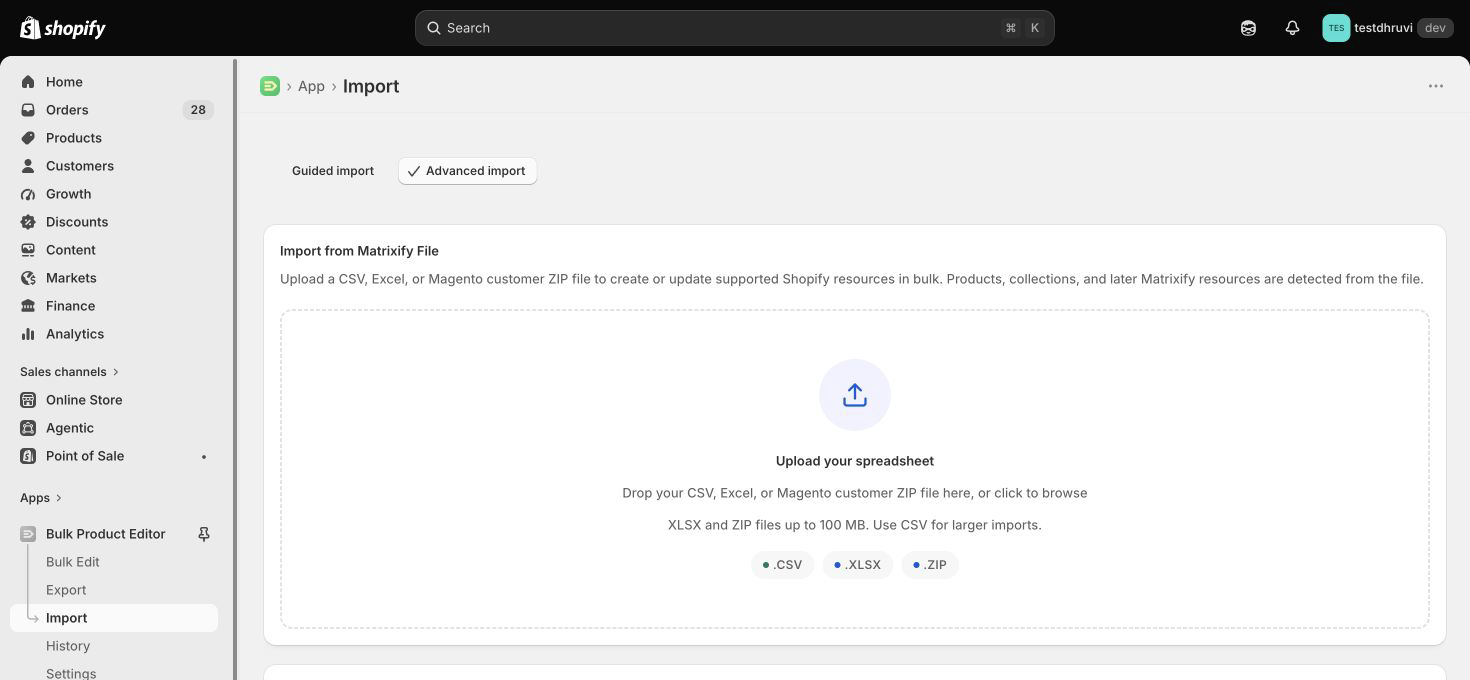Viewport: 1470px width, 680px height.
Task: Select the Advanced import option
Action: pyautogui.click(x=467, y=171)
